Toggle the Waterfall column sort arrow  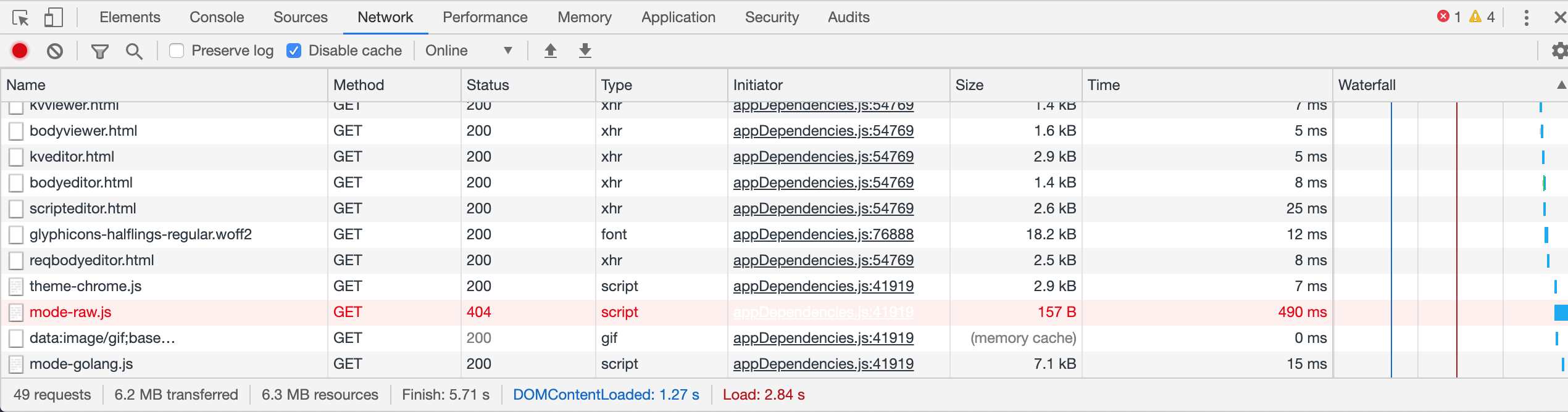1561,85
